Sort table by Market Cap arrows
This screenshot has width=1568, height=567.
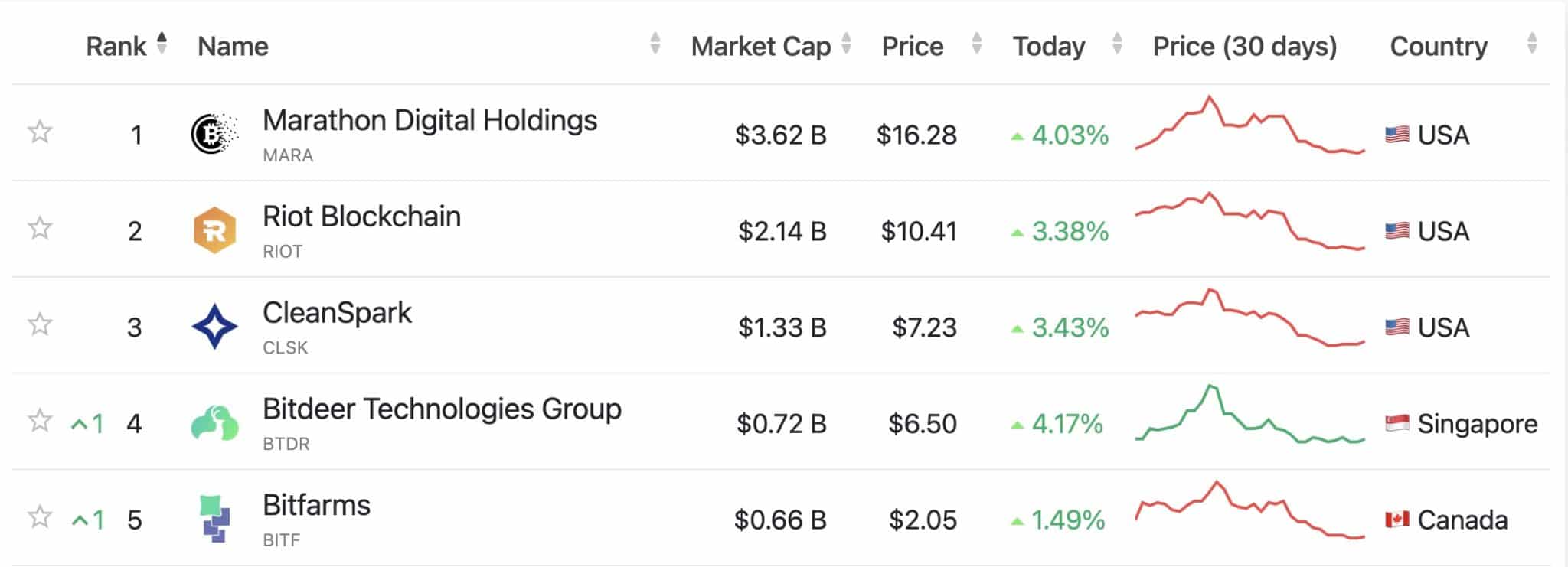846,44
